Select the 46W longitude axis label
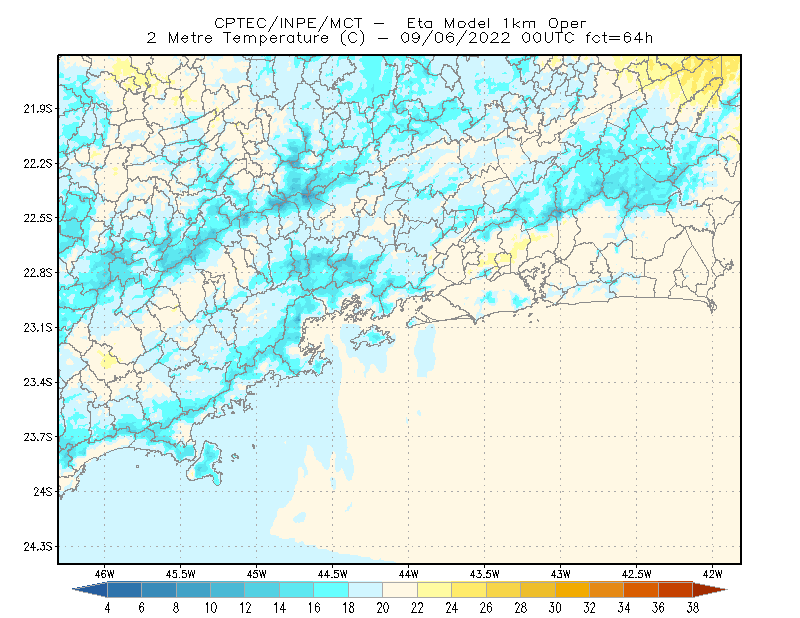 pyautogui.click(x=105, y=574)
